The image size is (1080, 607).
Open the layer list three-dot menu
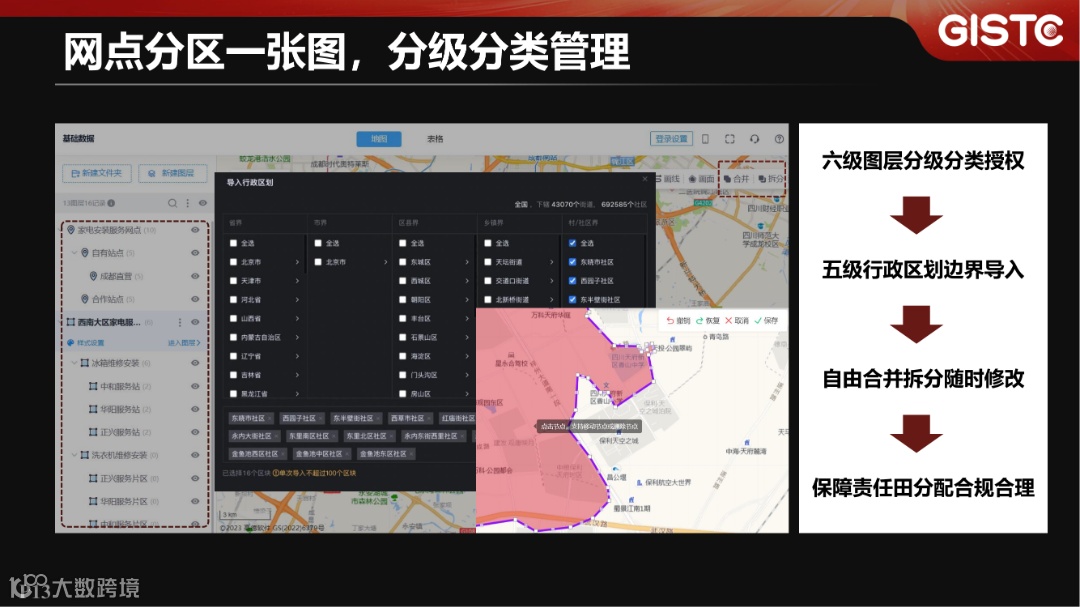point(187,203)
